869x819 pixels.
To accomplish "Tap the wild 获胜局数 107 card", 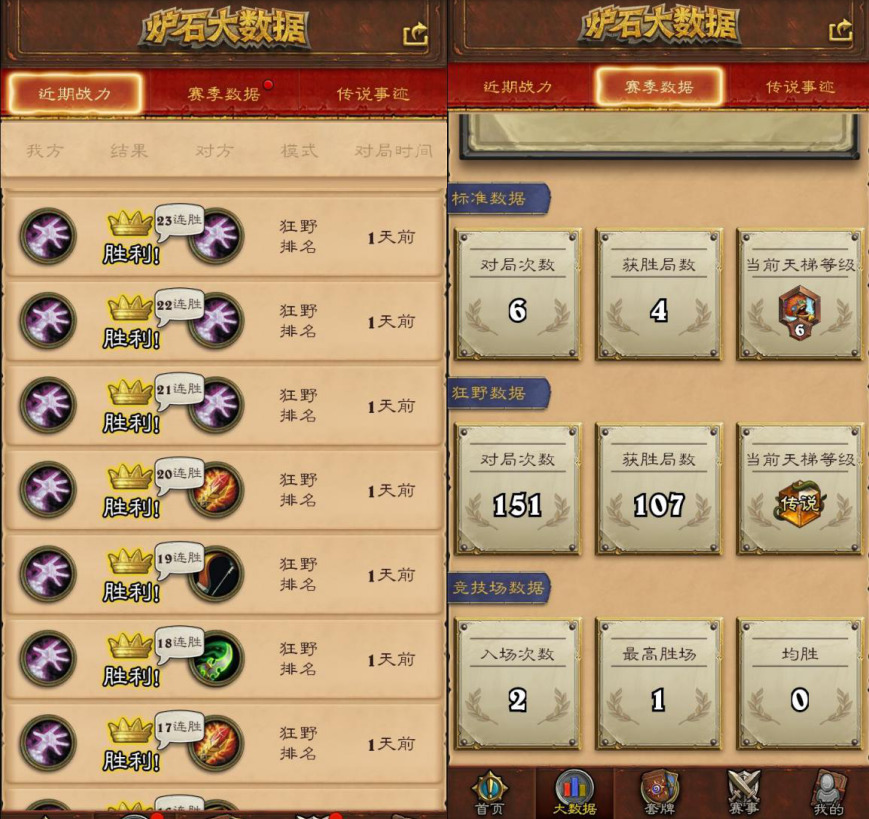I will click(659, 489).
